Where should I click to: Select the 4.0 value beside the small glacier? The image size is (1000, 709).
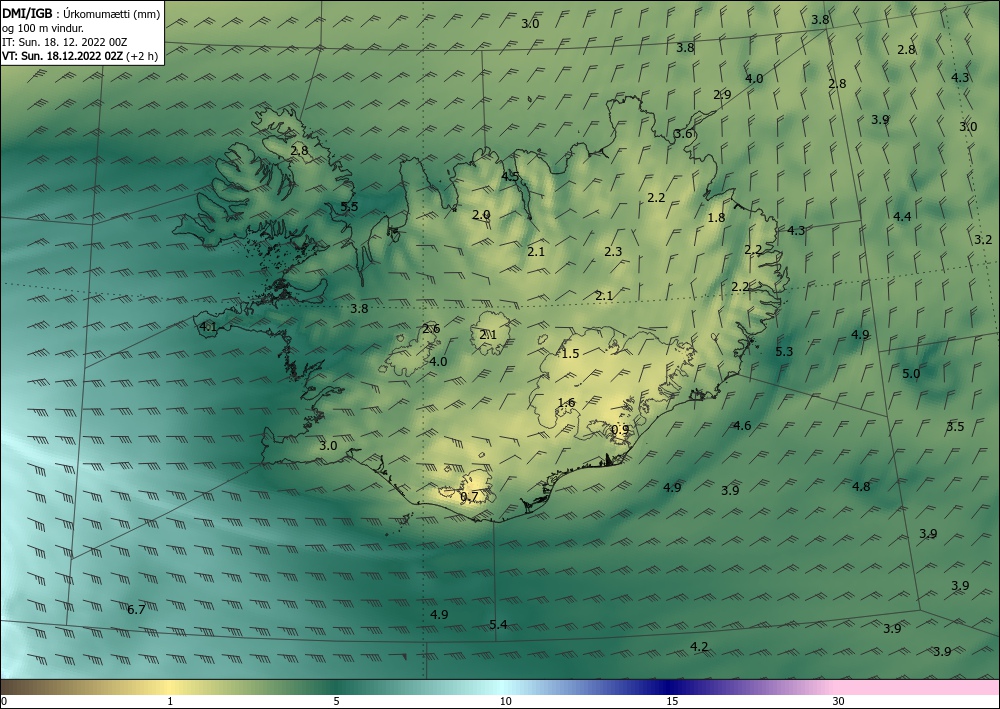click(438, 362)
